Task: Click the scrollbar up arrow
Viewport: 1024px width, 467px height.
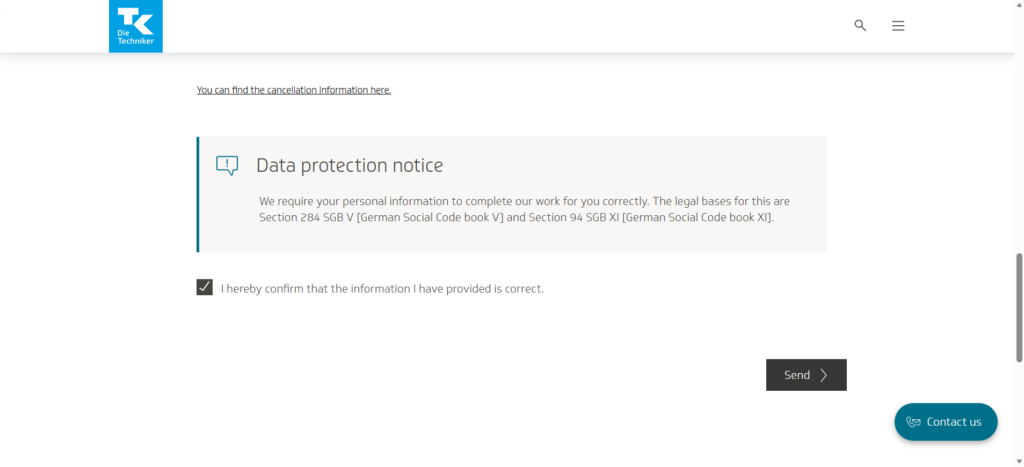Action: click(1018, 6)
